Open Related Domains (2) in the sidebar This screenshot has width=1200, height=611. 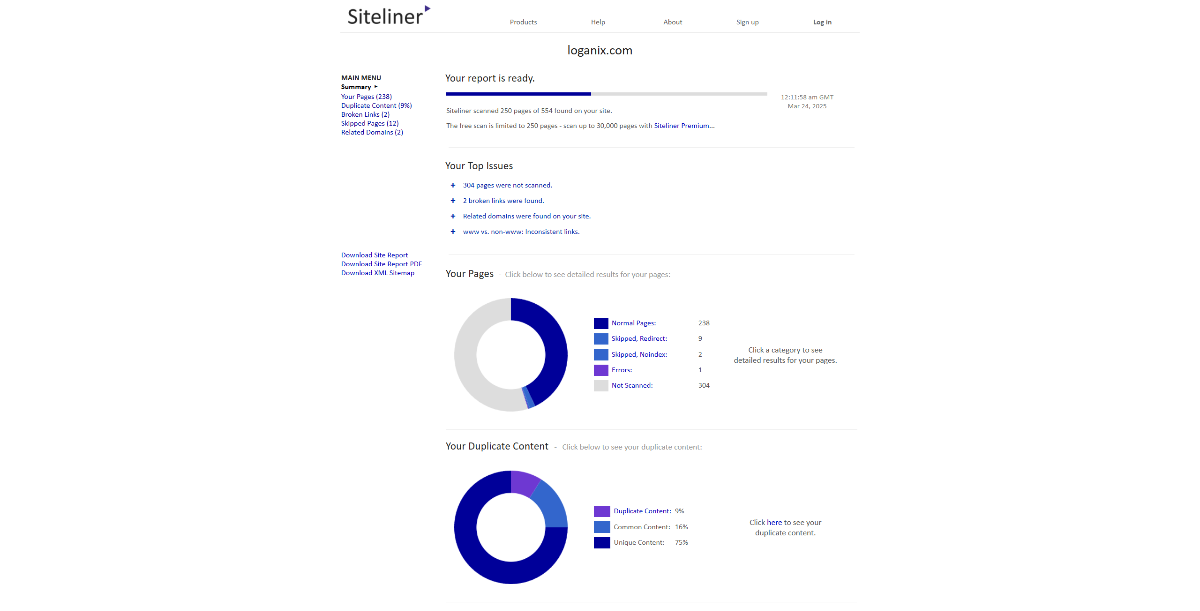click(x=372, y=132)
